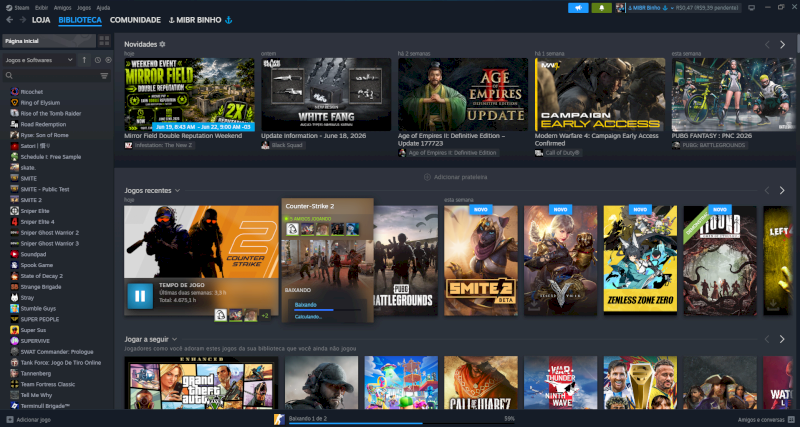Image resolution: width=800 pixels, height=427 pixels.
Task: Click the recent activity clock filter
Action: (97, 60)
